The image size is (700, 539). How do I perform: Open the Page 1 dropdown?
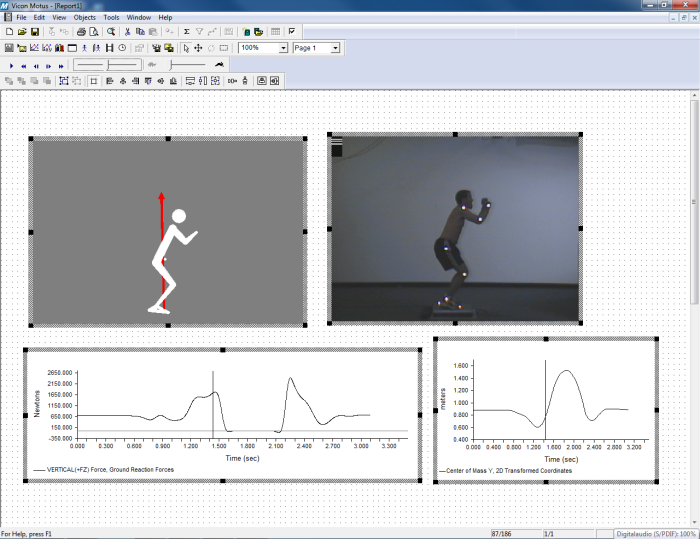(335, 48)
